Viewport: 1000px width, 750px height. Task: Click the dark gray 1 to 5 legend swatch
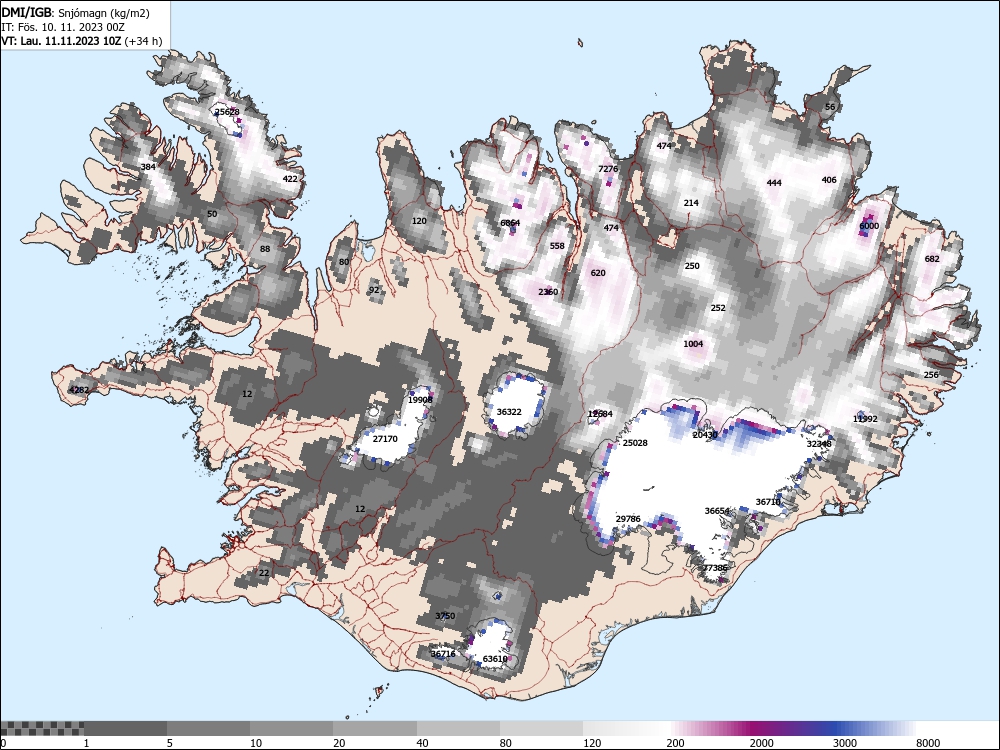[125, 728]
